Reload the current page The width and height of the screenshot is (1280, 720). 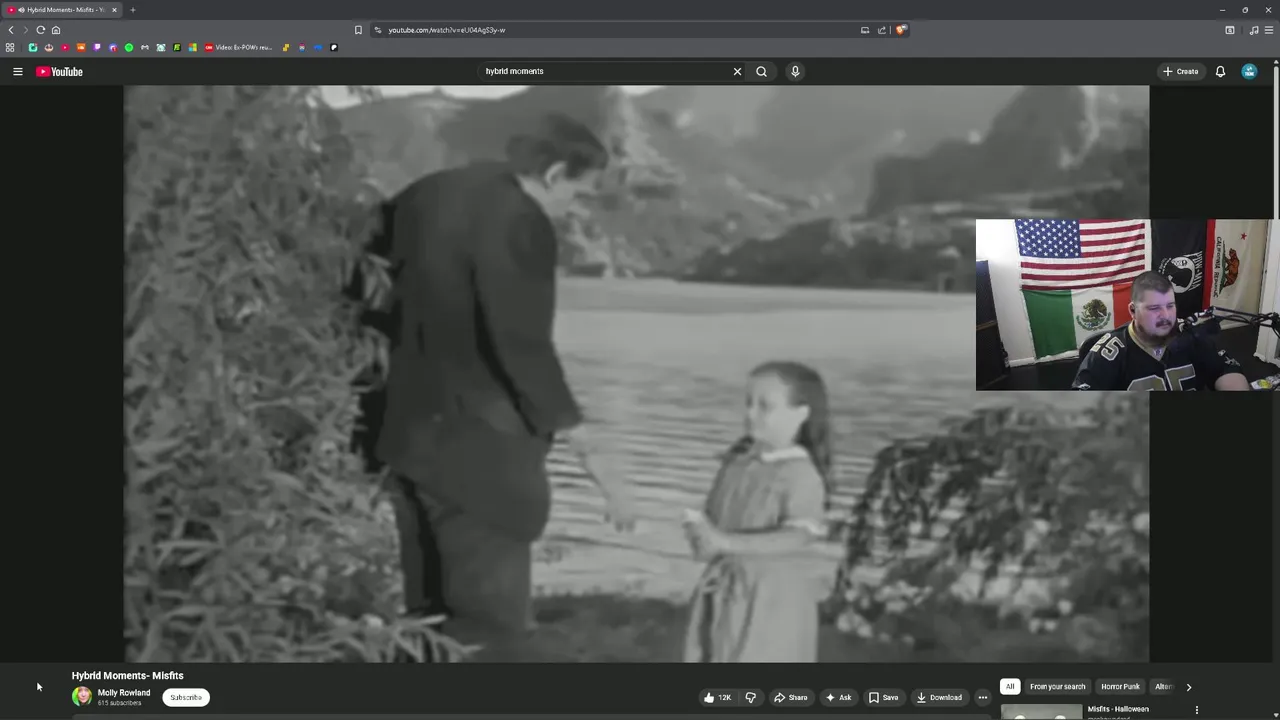pos(40,30)
